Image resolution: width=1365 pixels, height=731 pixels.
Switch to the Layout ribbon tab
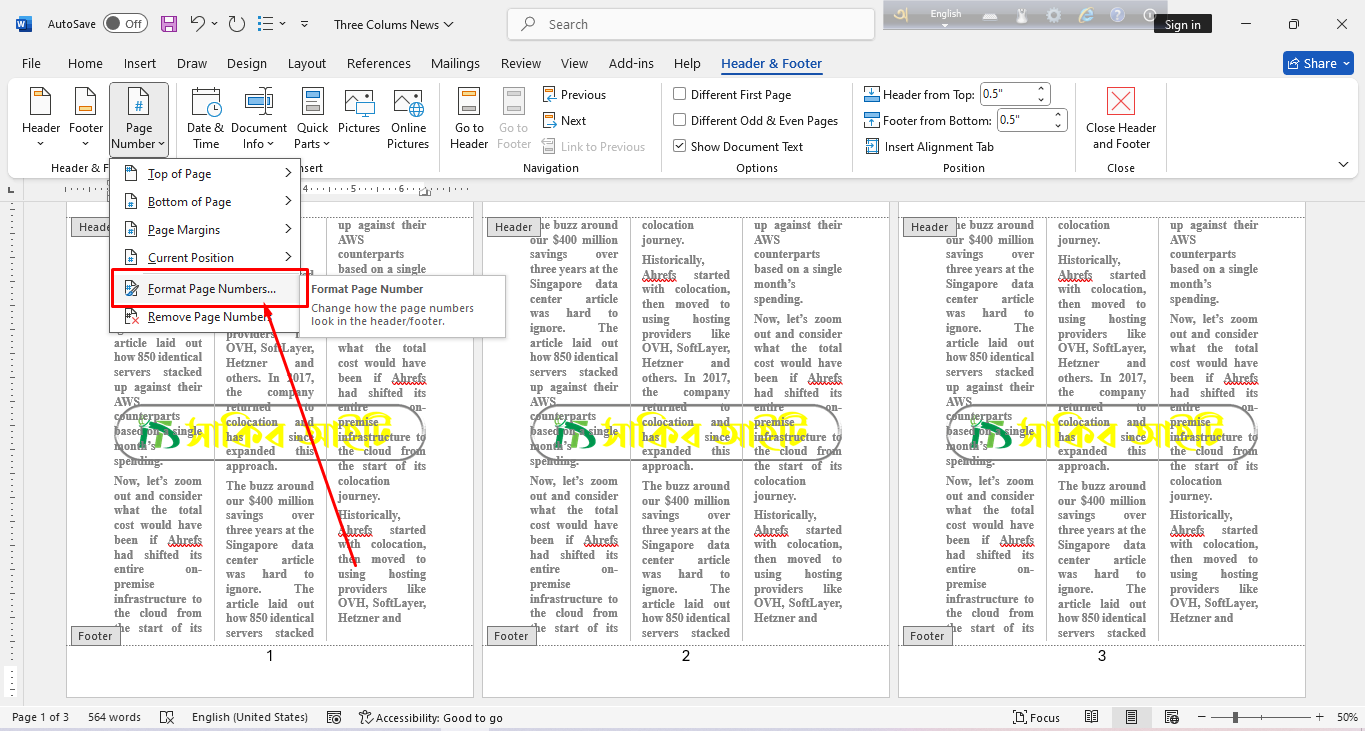[307, 63]
